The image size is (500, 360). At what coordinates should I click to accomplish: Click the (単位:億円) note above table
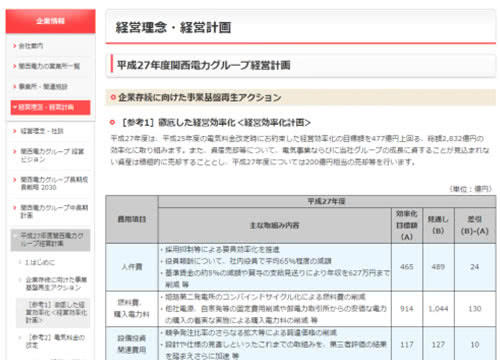[x=471, y=189]
